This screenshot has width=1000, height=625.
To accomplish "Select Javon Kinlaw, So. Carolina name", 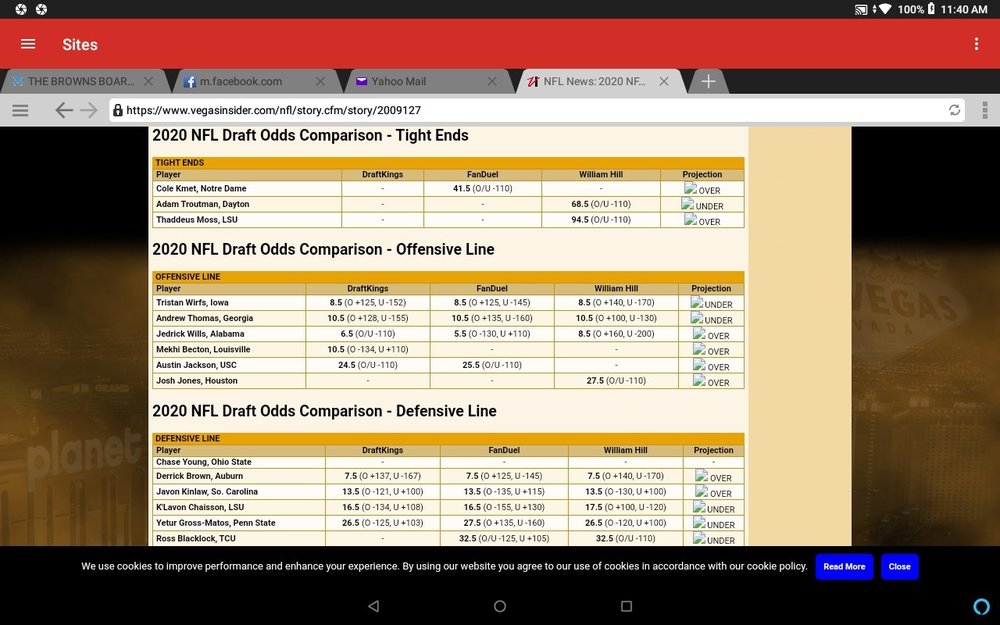I will [x=207, y=492].
